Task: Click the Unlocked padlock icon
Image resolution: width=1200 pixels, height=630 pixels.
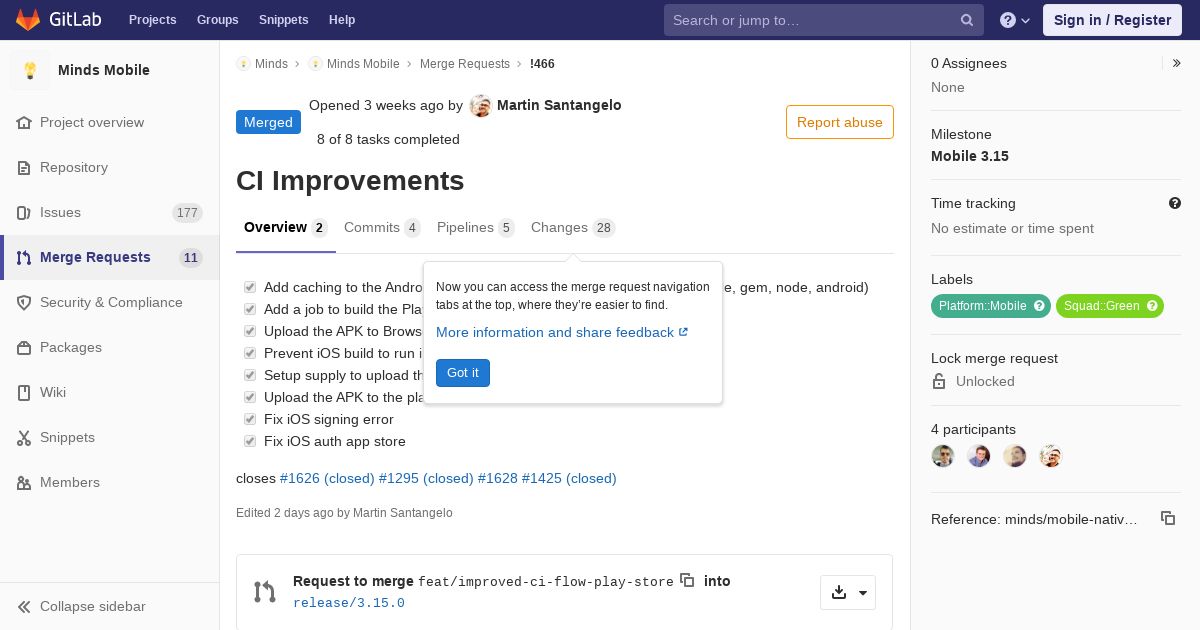Action: pos(939,381)
